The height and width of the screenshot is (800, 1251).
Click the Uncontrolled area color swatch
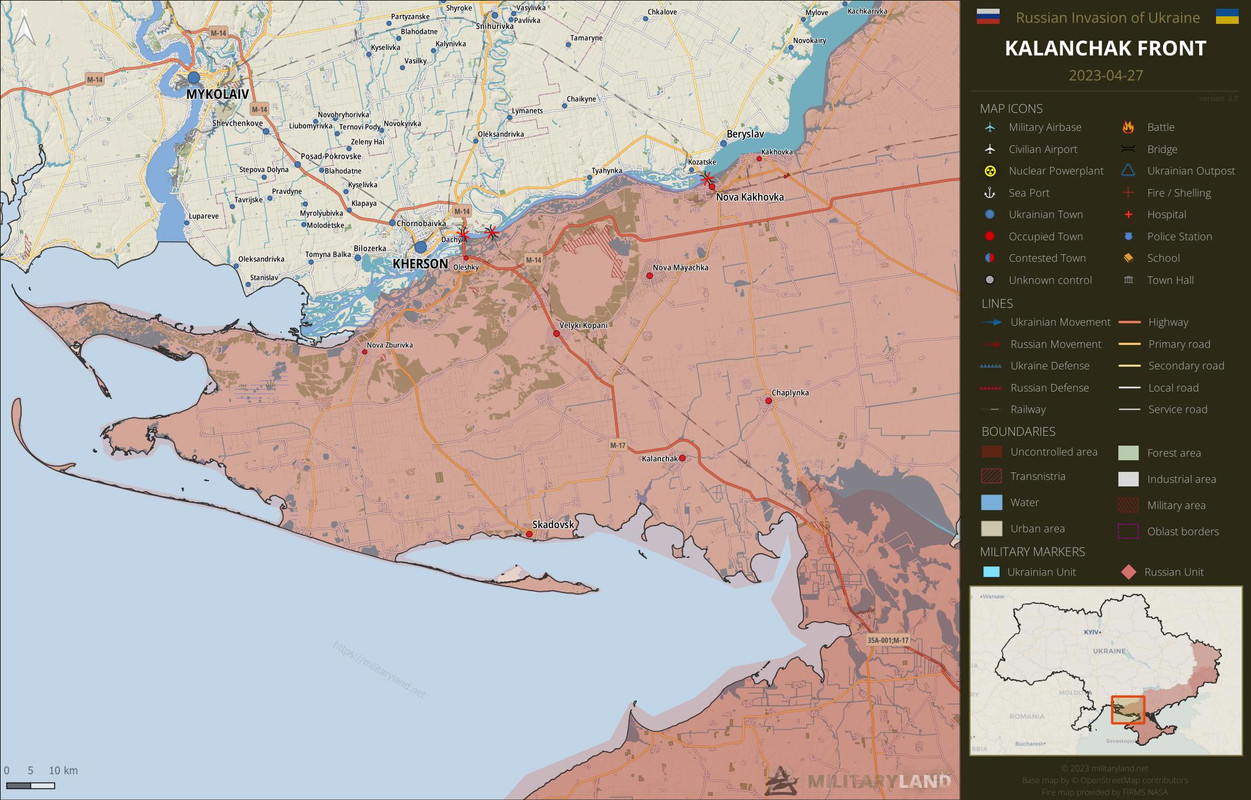(x=991, y=452)
